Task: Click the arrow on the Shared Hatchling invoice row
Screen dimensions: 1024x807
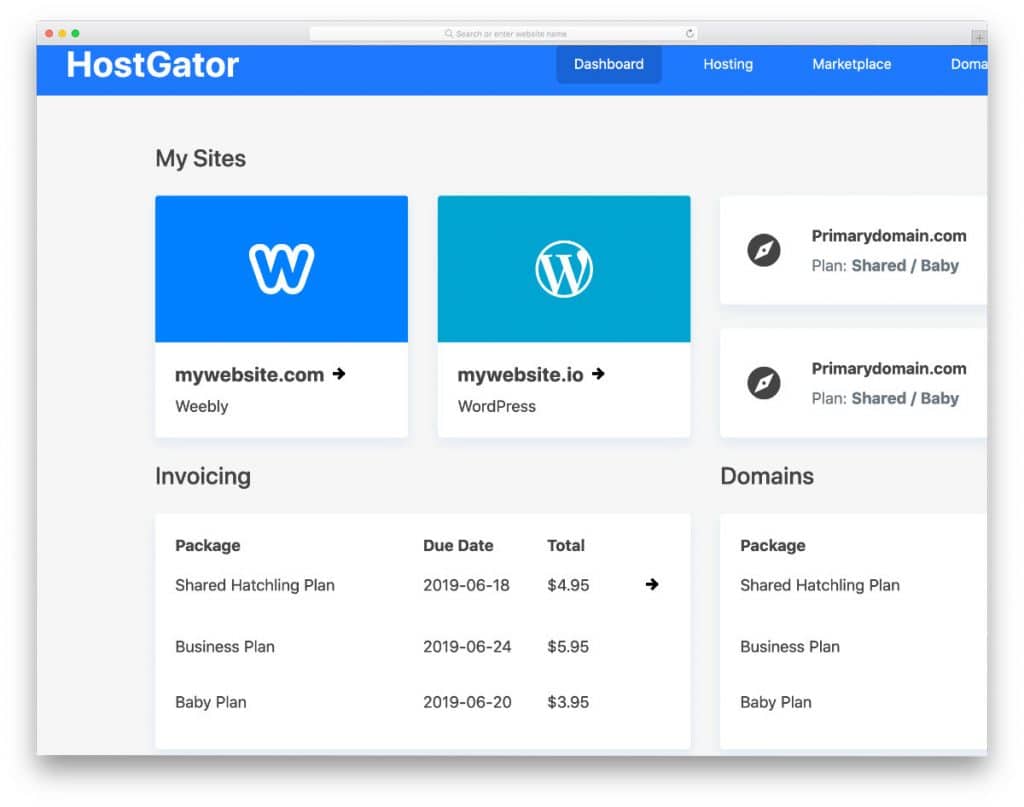Action: point(652,585)
